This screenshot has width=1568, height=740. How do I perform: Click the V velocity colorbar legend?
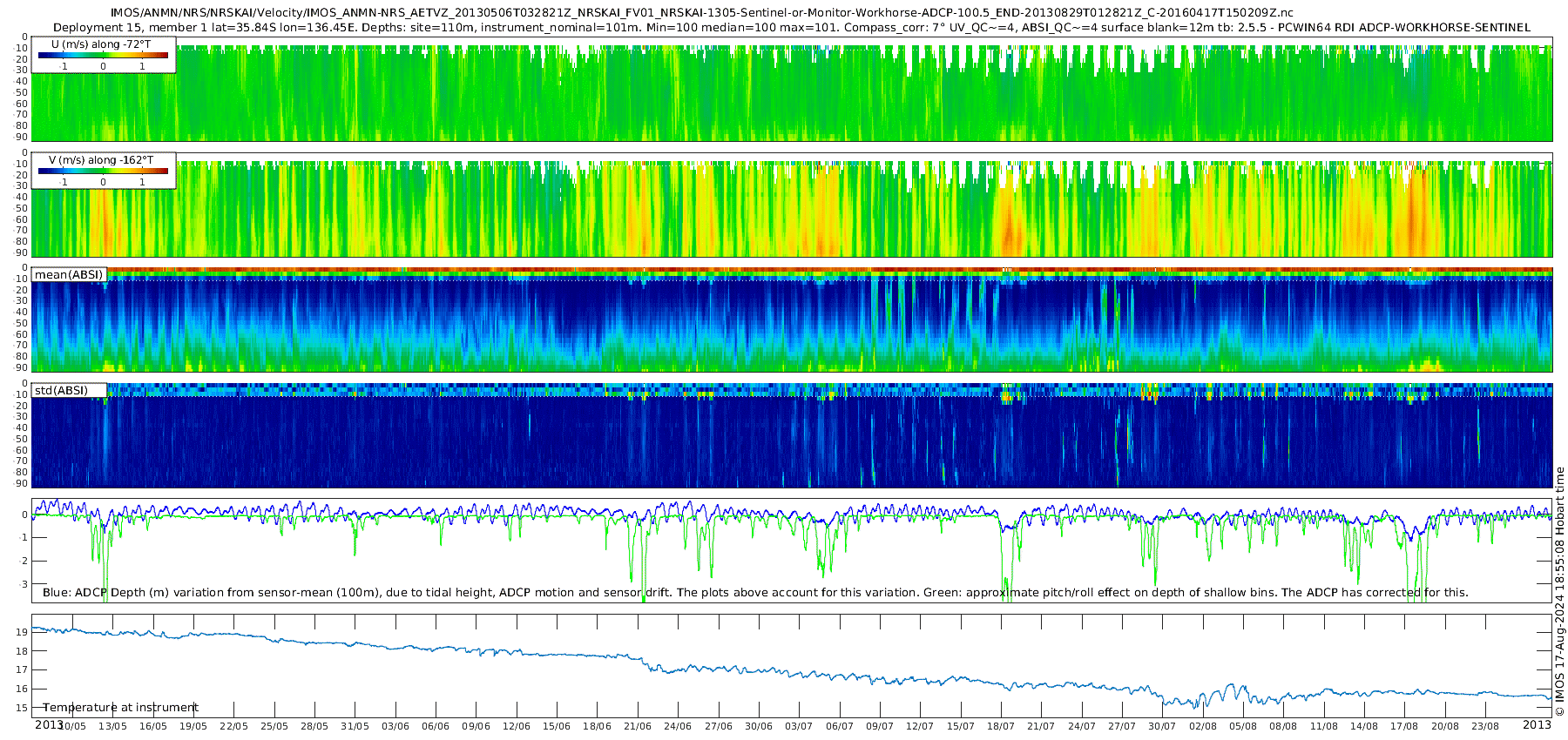(103, 172)
